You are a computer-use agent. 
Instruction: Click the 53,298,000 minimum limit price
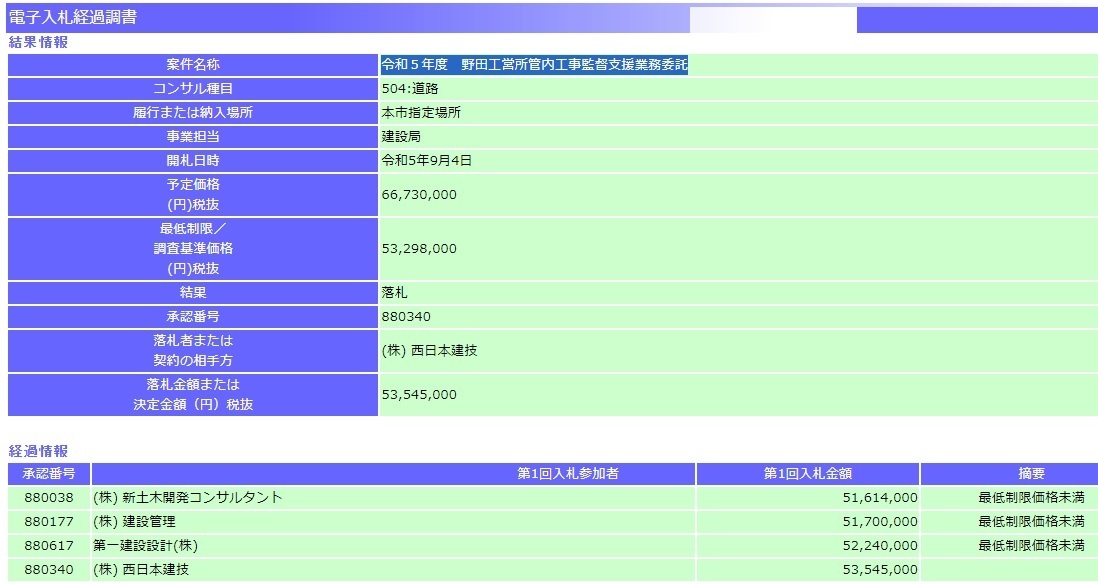coord(419,249)
